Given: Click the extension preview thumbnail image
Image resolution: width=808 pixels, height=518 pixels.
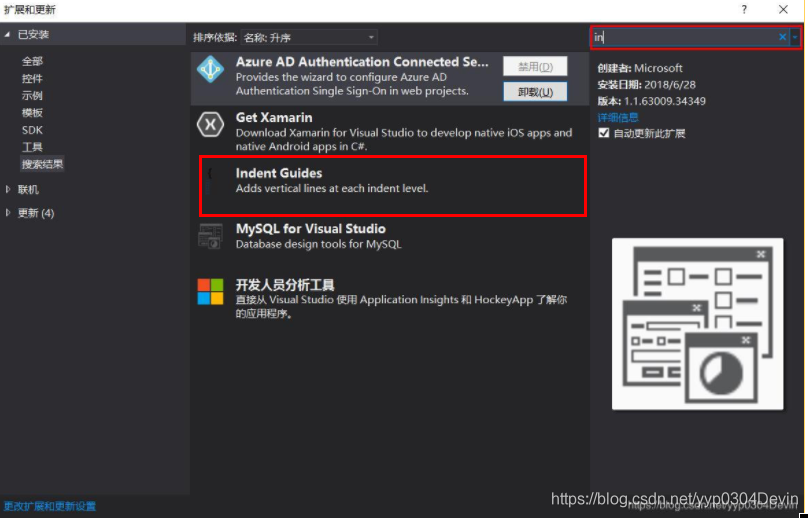Looking at the screenshot, I should pos(697,324).
